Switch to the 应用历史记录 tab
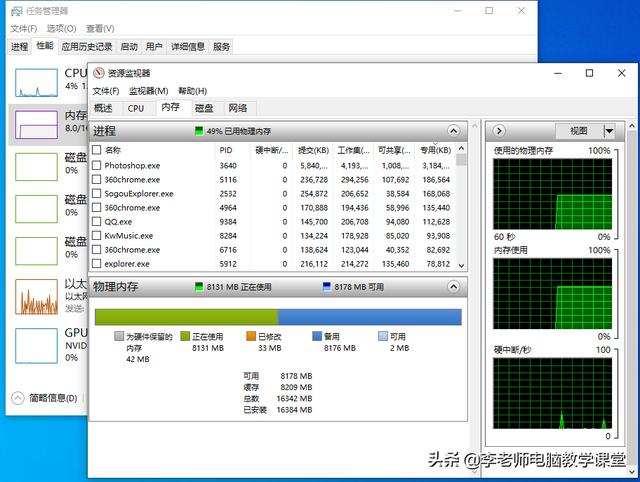Image resolution: width=640 pixels, height=482 pixels. (87, 47)
